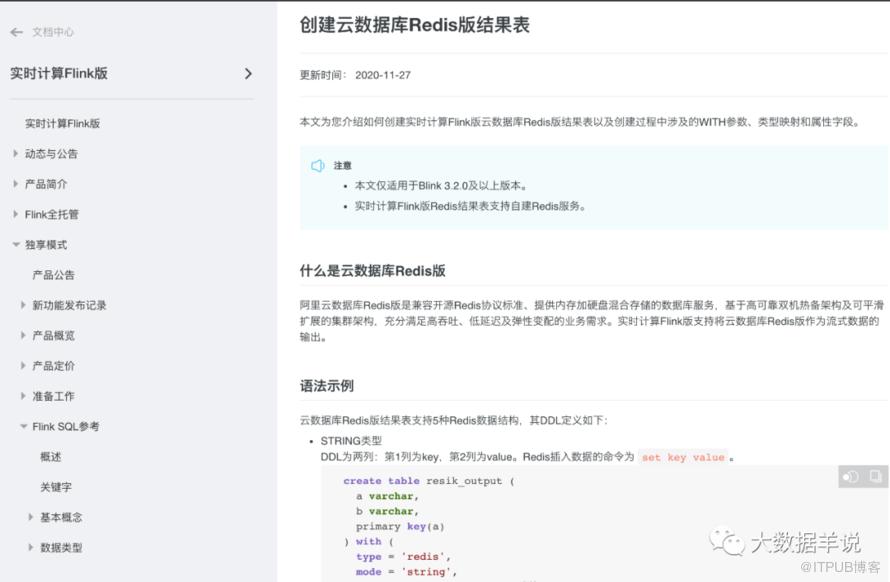The height and width of the screenshot is (582, 890).
Task: Click the inline code set key value
Action: [683, 457]
